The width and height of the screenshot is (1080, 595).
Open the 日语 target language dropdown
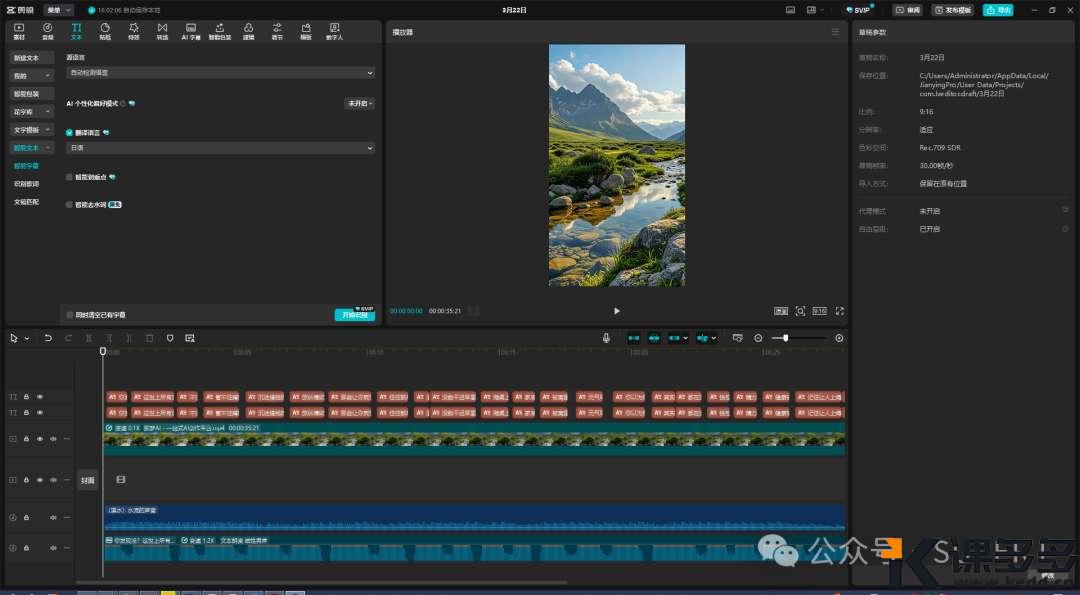point(220,148)
